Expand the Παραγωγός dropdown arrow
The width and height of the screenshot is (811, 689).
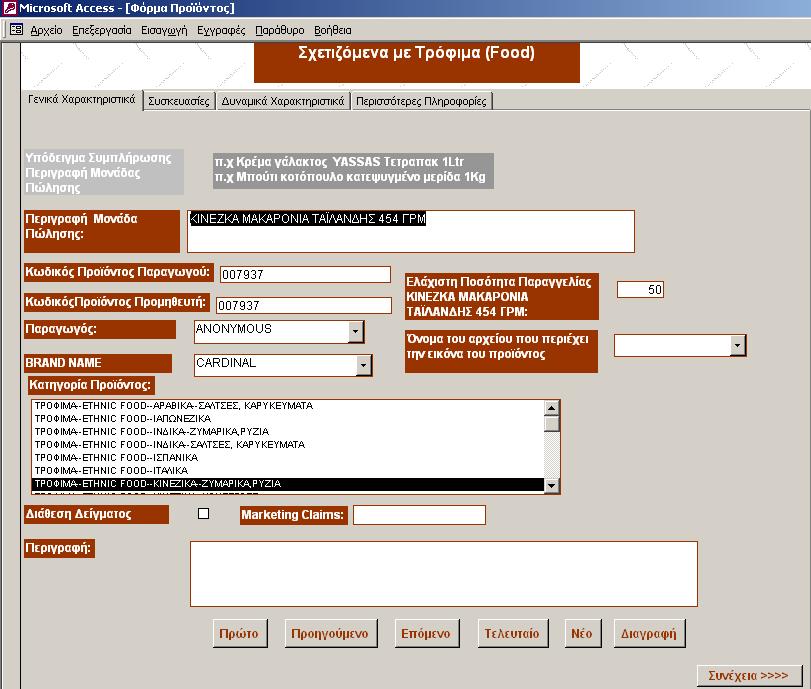pyautogui.click(x=355, y=332)
